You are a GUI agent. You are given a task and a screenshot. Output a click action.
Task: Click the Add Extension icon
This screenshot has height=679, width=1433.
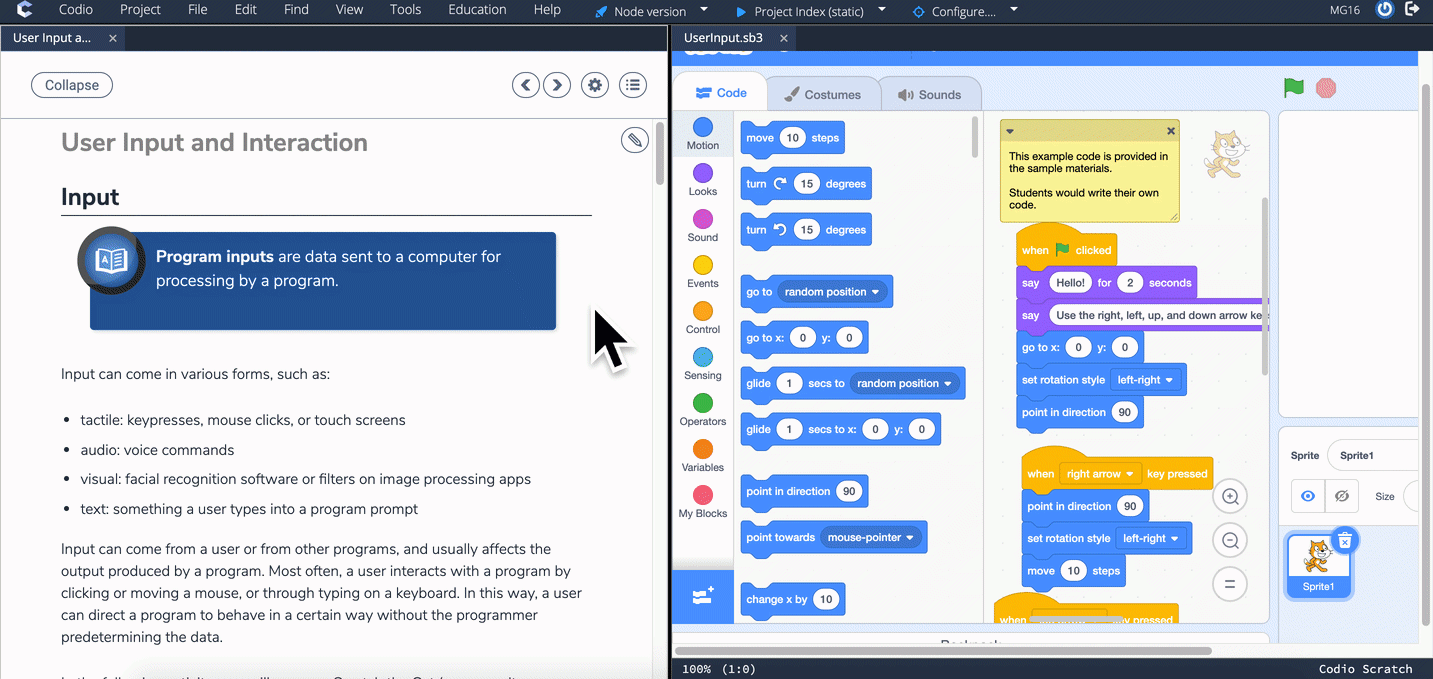click(703, 596)
